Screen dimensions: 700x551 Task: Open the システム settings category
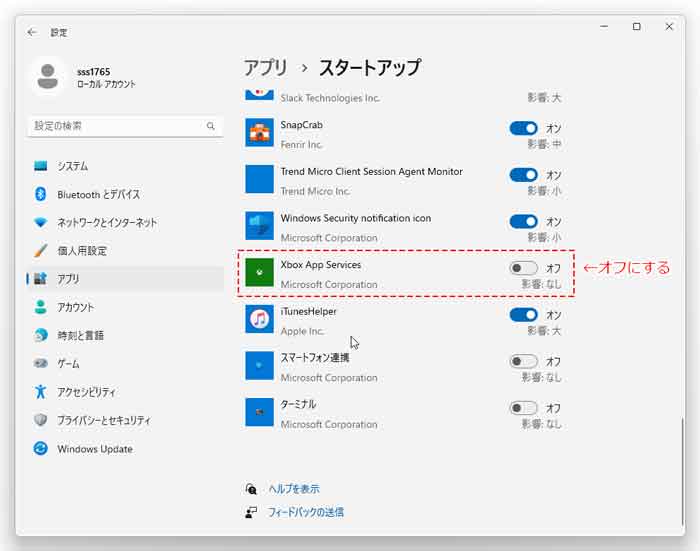(125, 166)
